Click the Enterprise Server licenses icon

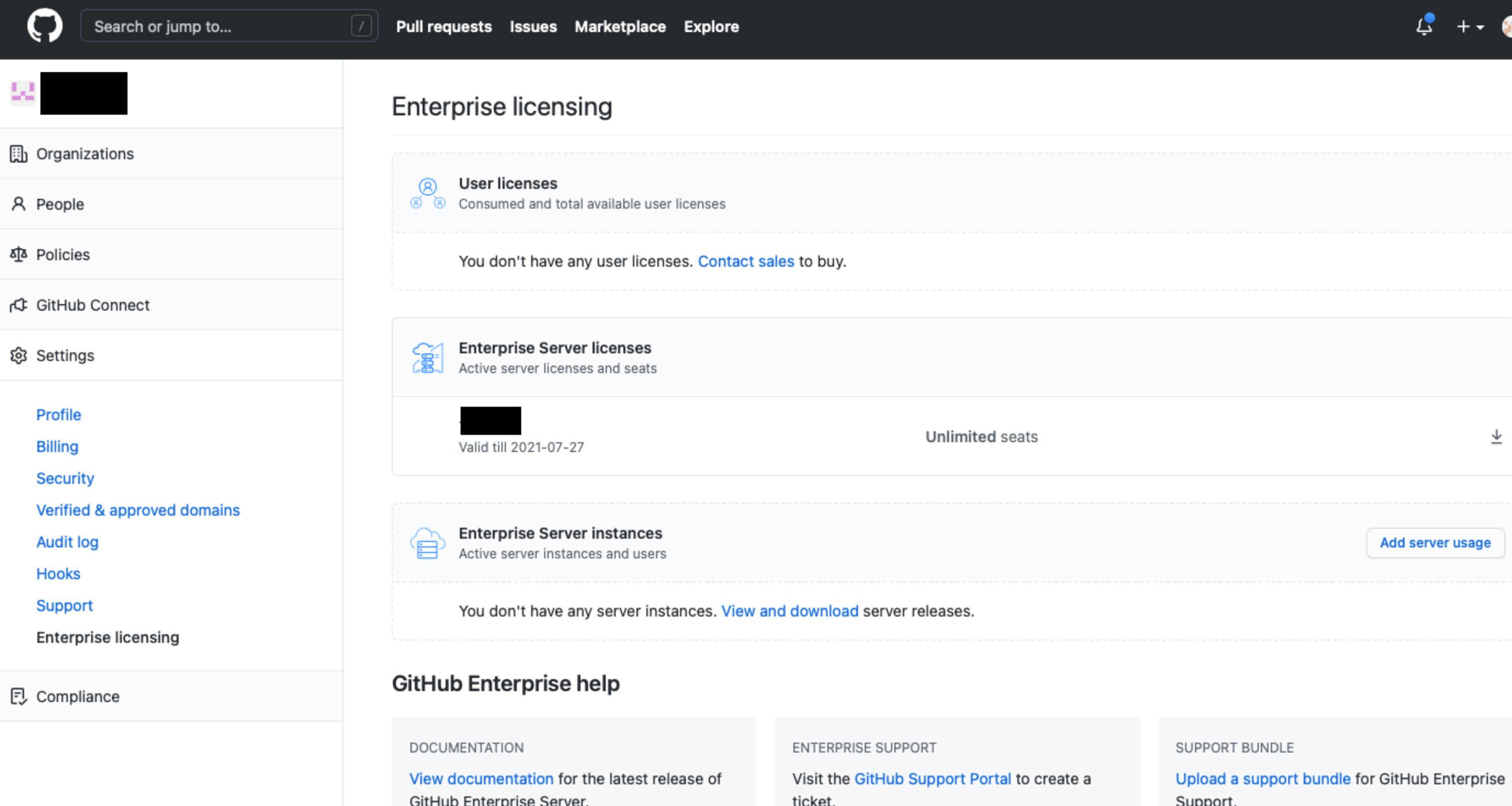427,358
